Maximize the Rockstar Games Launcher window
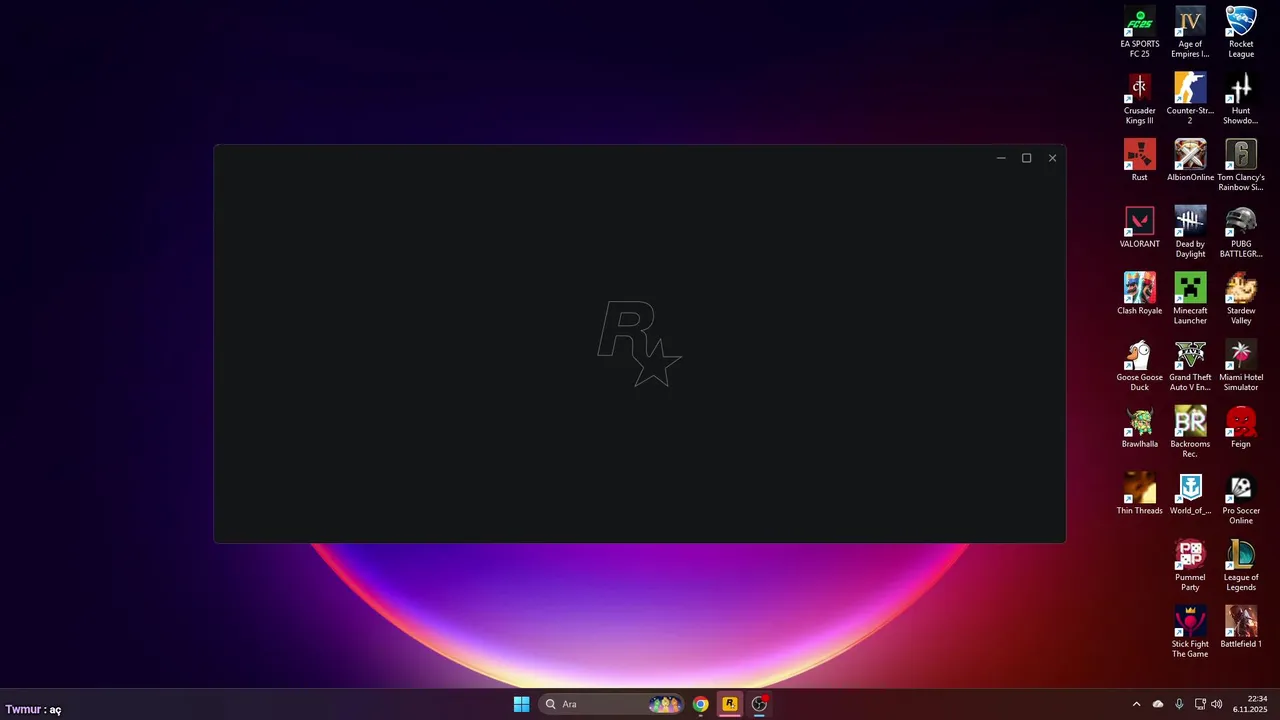 coord(1026,158)
